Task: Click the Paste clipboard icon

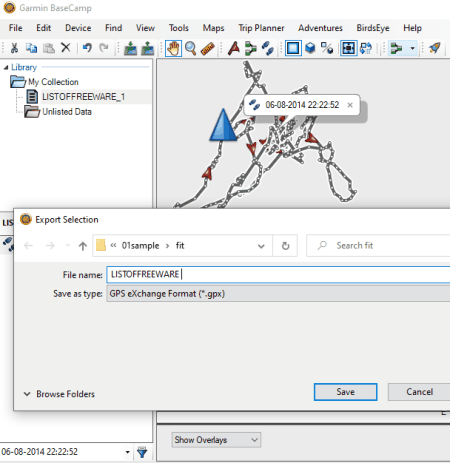Action: 49,48
